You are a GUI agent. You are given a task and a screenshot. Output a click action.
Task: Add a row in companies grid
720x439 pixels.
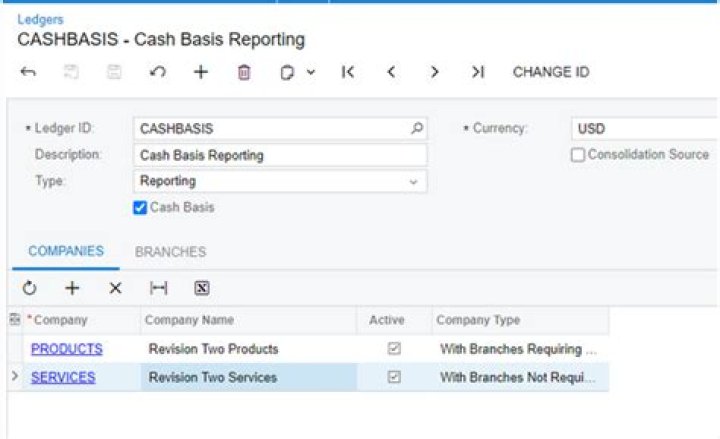72,288
